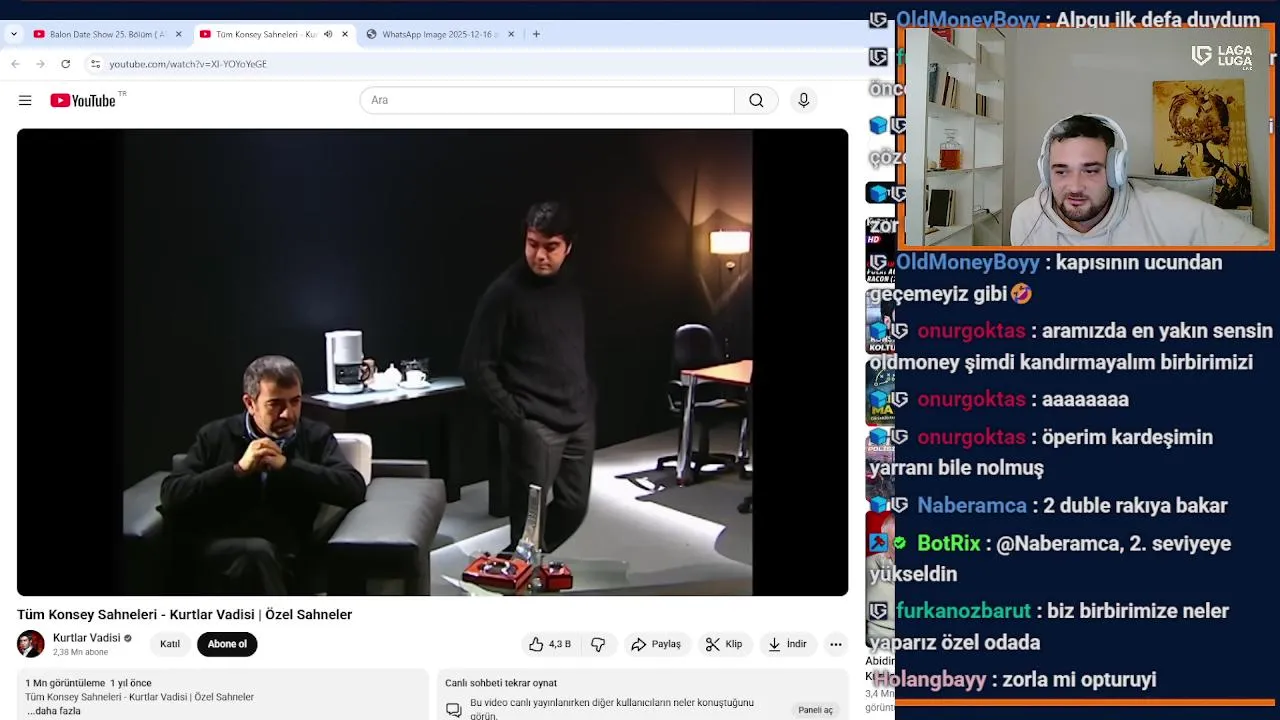Click the address bar URL
Image resolution: width=1280 pixels, height=720 pixels.
coord(188,64)
